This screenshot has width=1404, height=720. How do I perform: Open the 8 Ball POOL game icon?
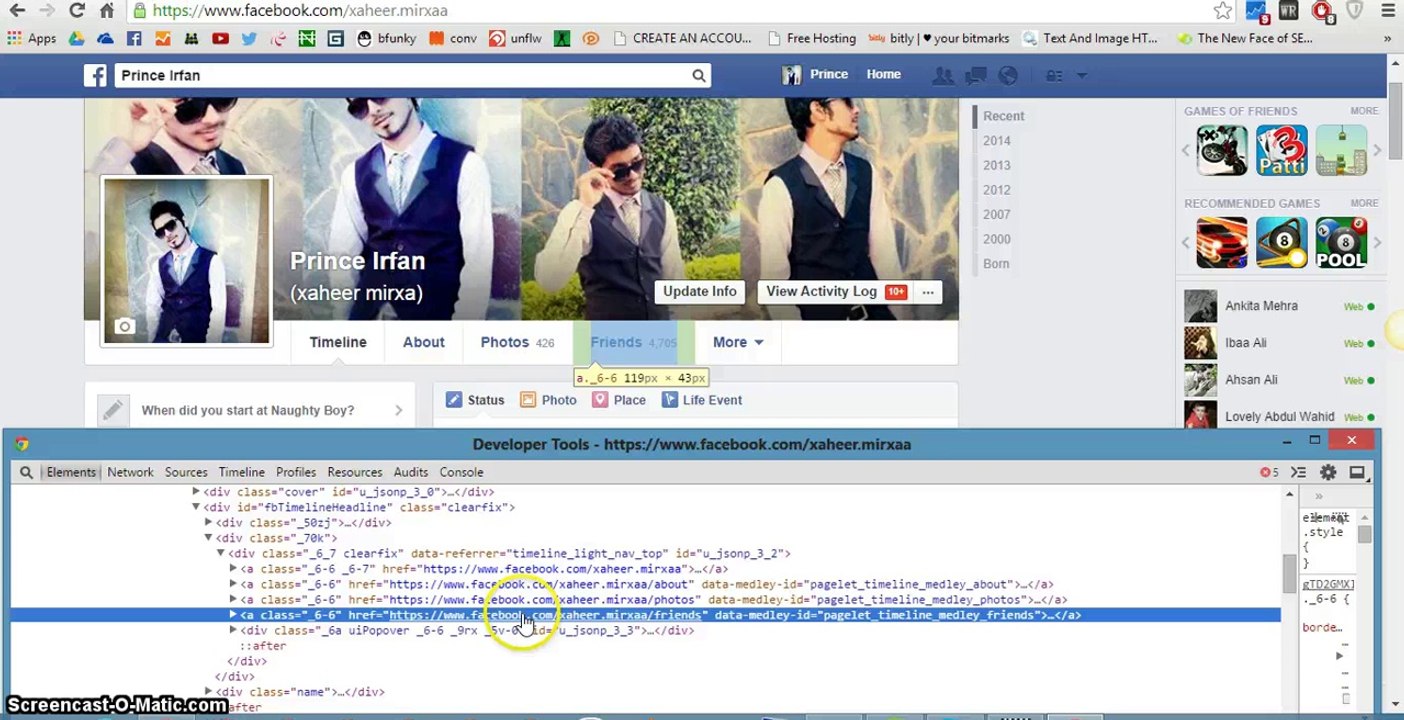[x=1340, y=243]
